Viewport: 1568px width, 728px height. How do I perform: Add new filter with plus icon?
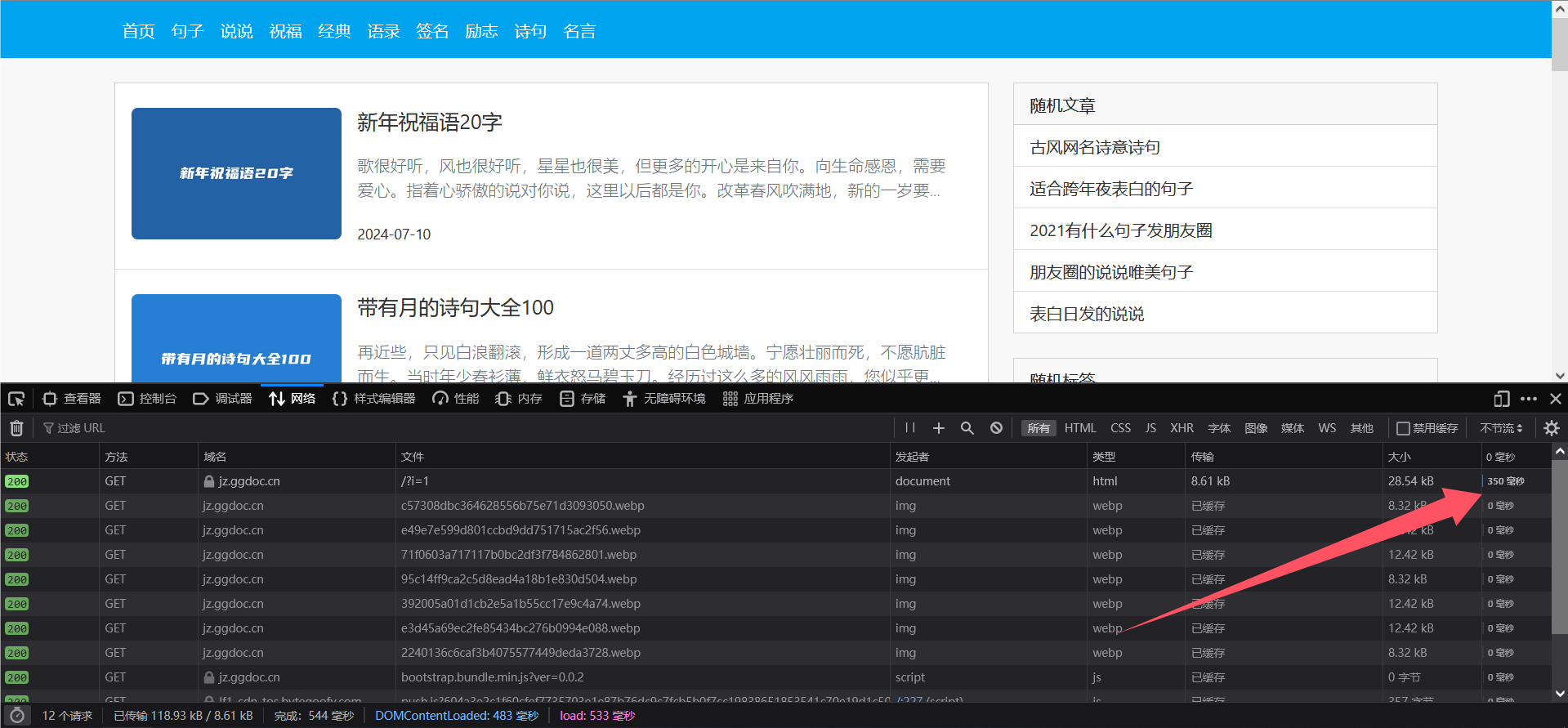point(939,428)
